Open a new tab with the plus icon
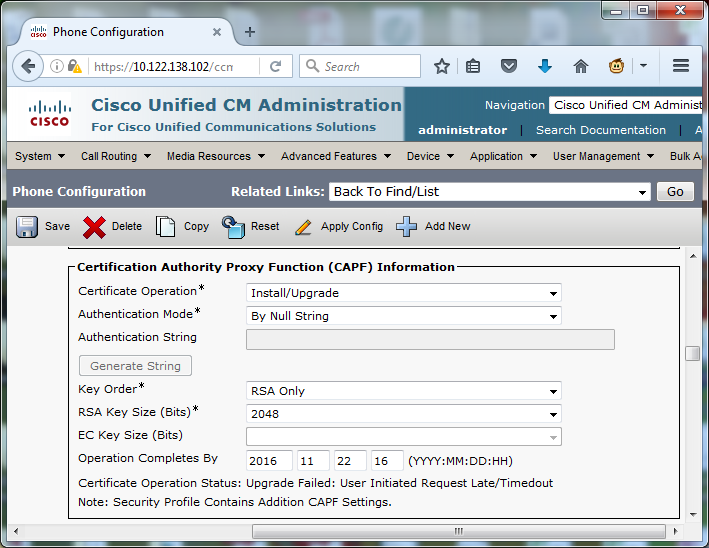 coord(250,32)
